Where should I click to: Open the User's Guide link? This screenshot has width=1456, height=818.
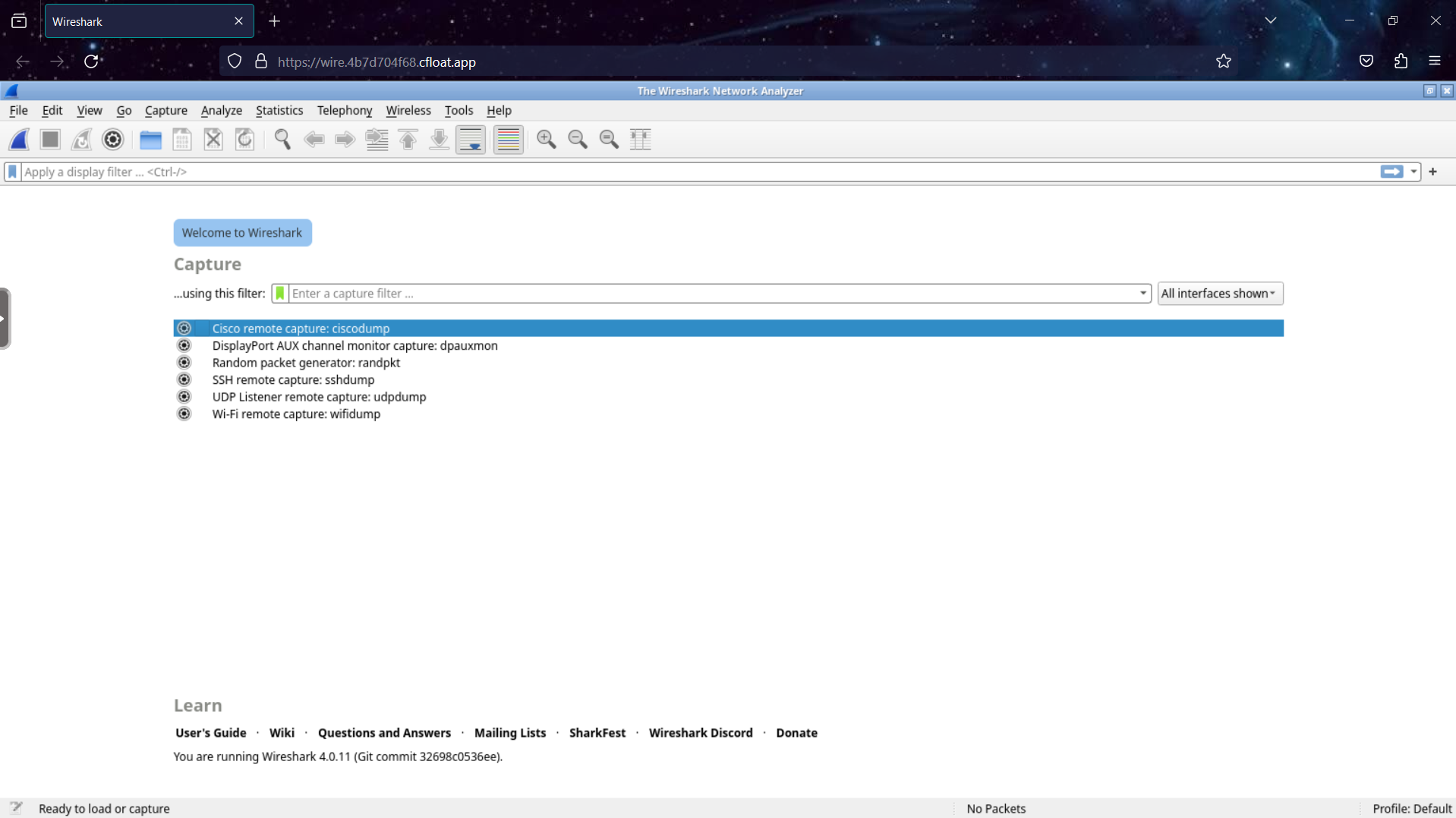211,733
